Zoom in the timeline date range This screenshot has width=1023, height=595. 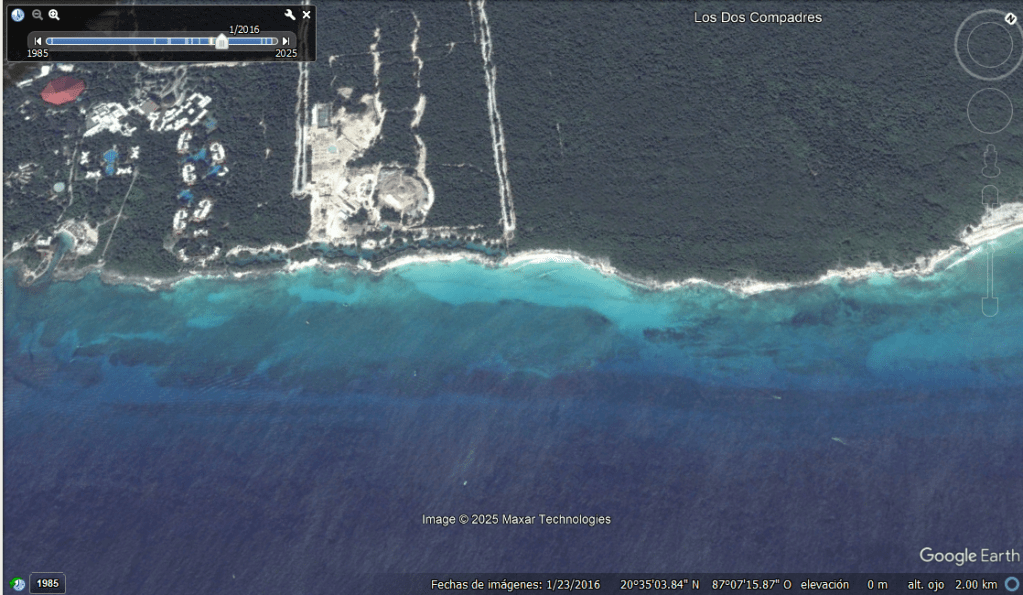pyautogui.click(x=54, y=15)
